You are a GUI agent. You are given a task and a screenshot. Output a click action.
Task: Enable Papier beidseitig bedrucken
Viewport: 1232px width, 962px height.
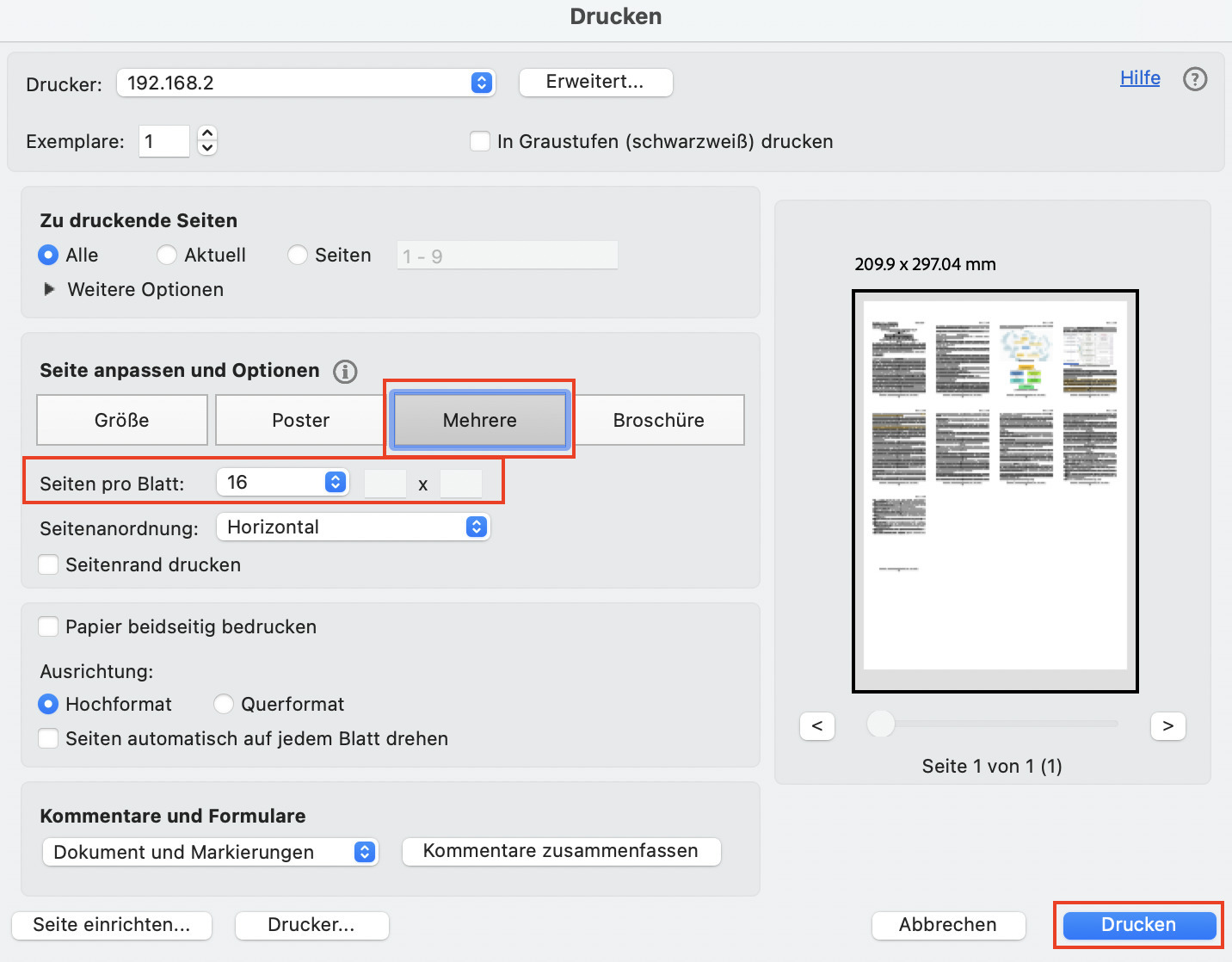click(49, 626)
